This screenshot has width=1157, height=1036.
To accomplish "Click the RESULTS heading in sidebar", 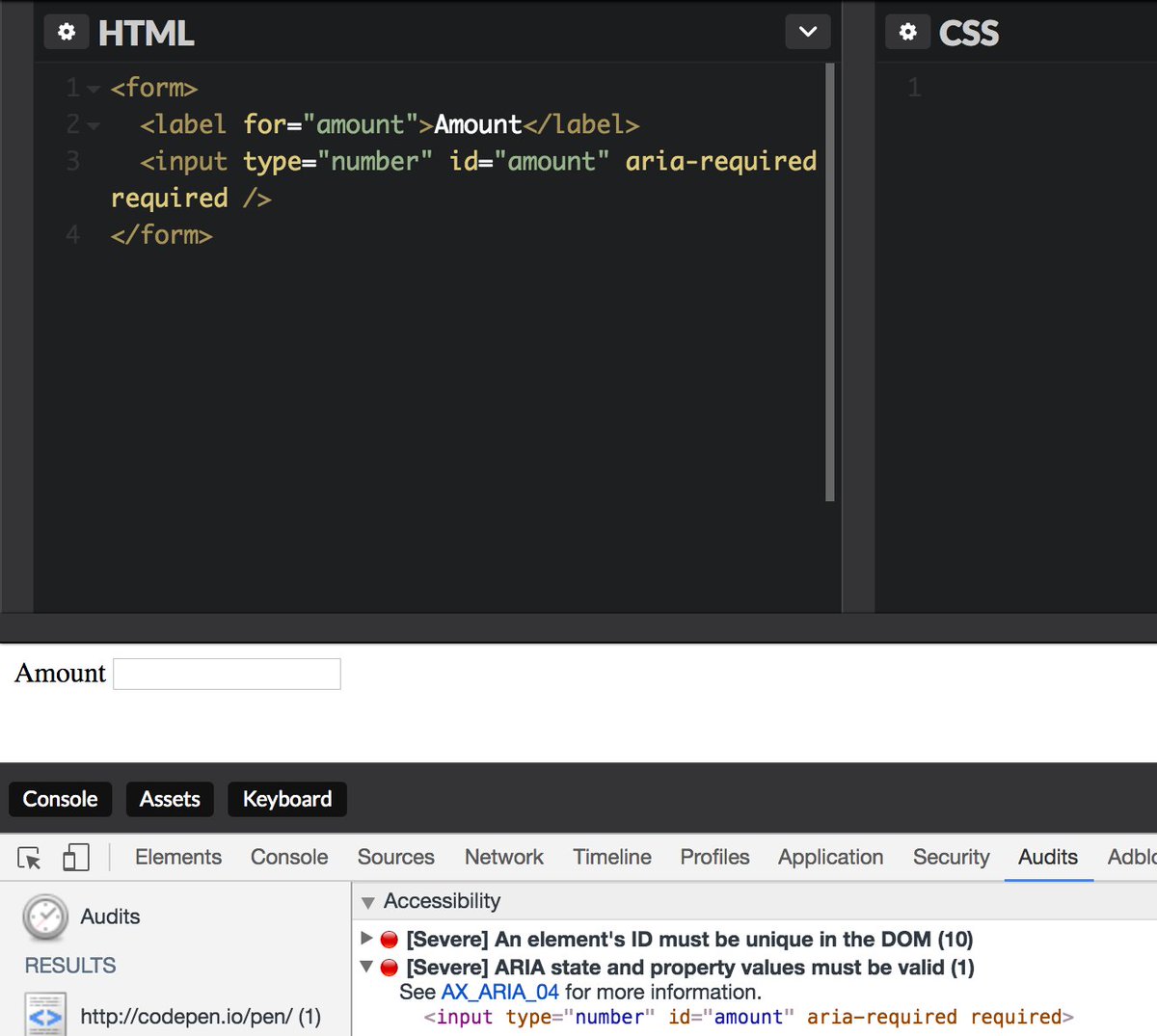I will tap(70, 965).
